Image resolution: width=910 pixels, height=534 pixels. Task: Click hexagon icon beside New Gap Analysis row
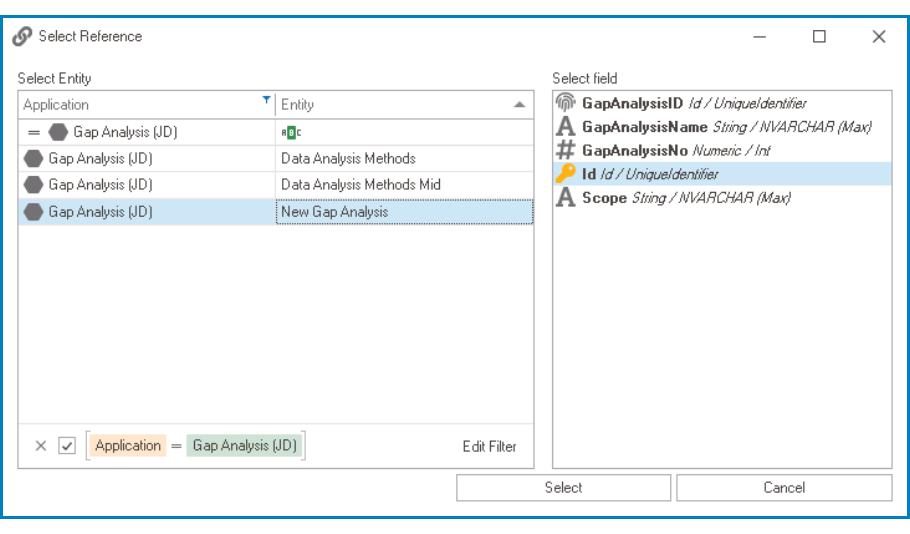coord(33,212)
